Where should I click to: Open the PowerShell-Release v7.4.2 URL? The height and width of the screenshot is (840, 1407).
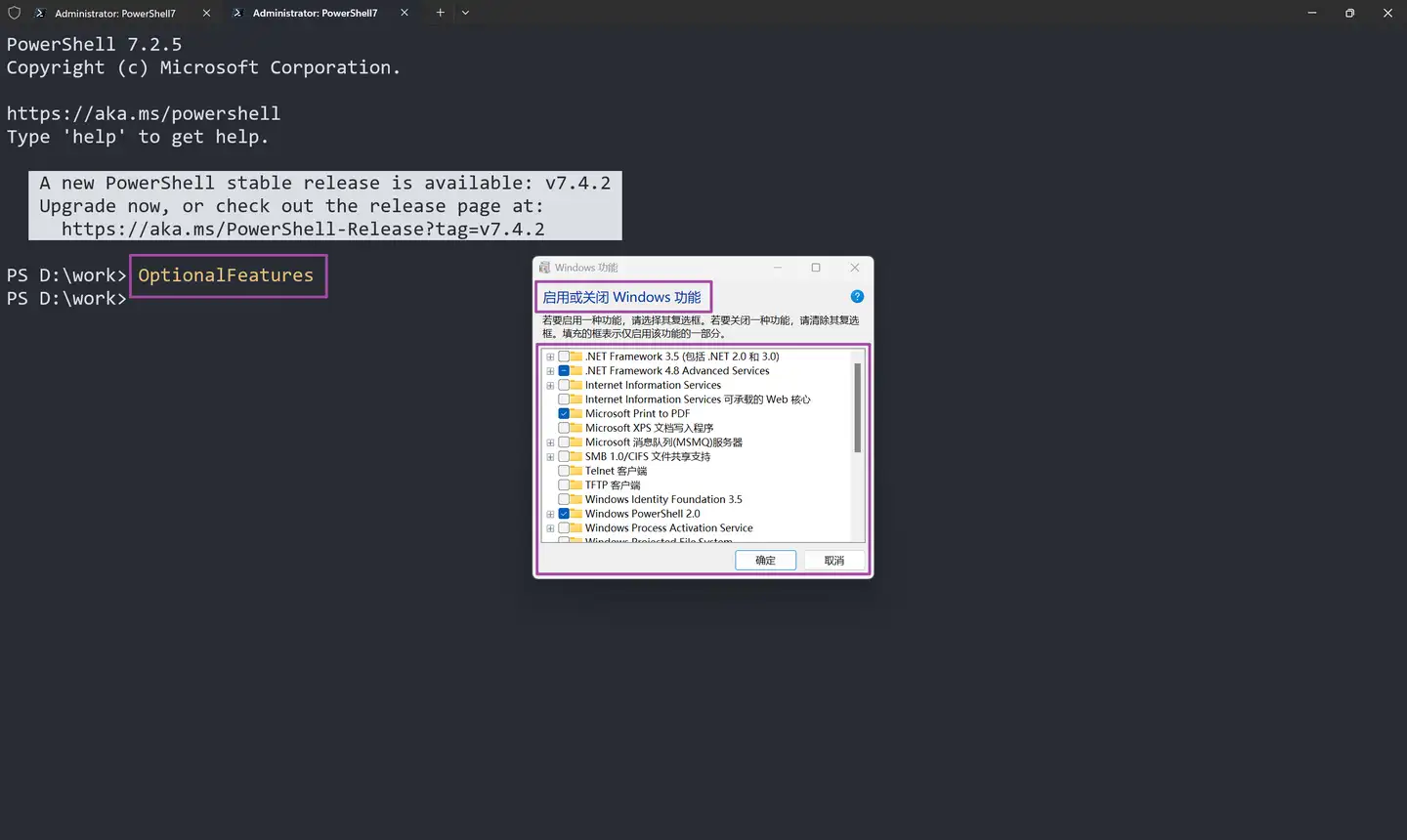pos(303,229)
